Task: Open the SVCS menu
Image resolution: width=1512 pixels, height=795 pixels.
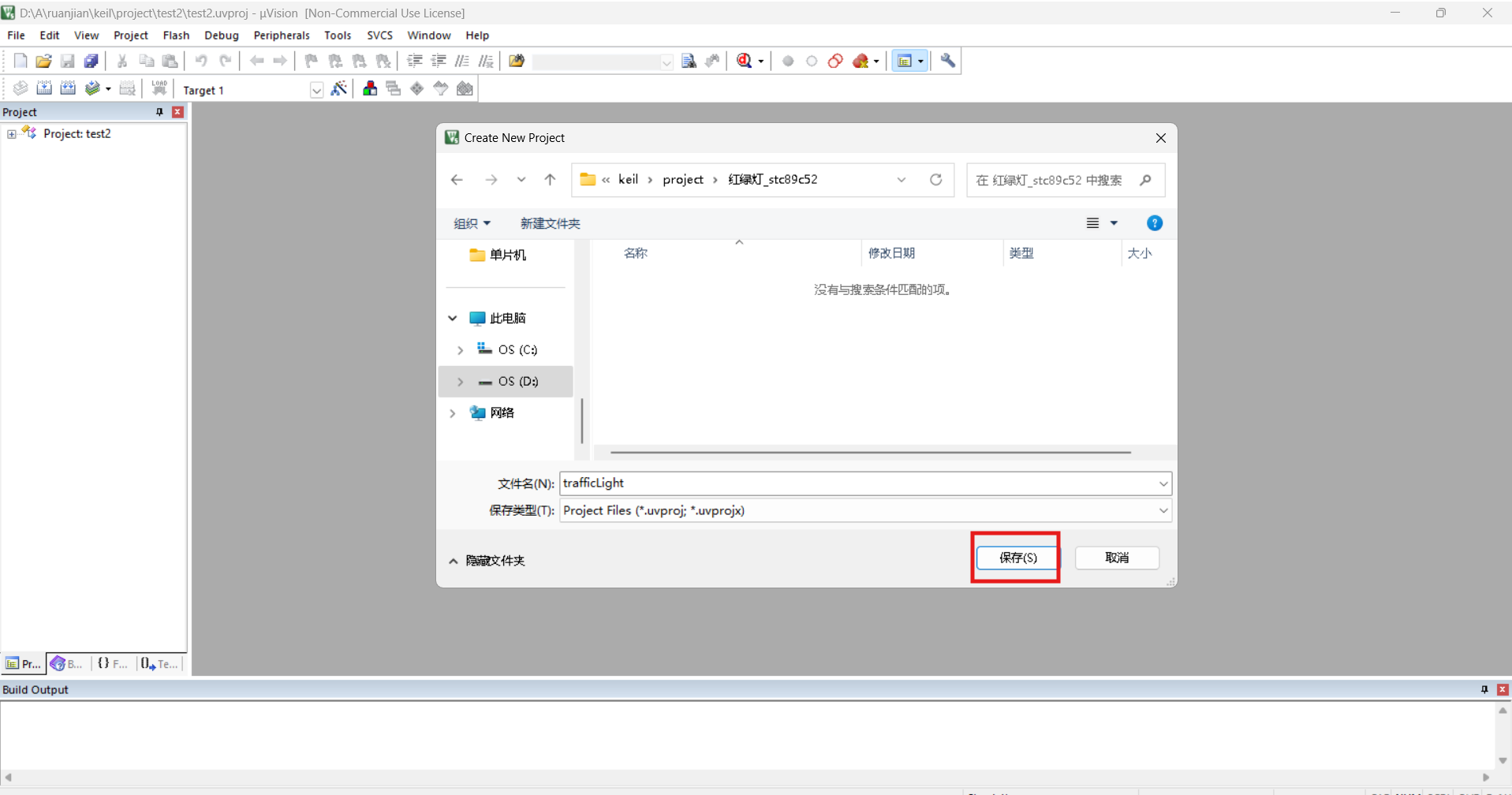Action: [x=379, y=35]
